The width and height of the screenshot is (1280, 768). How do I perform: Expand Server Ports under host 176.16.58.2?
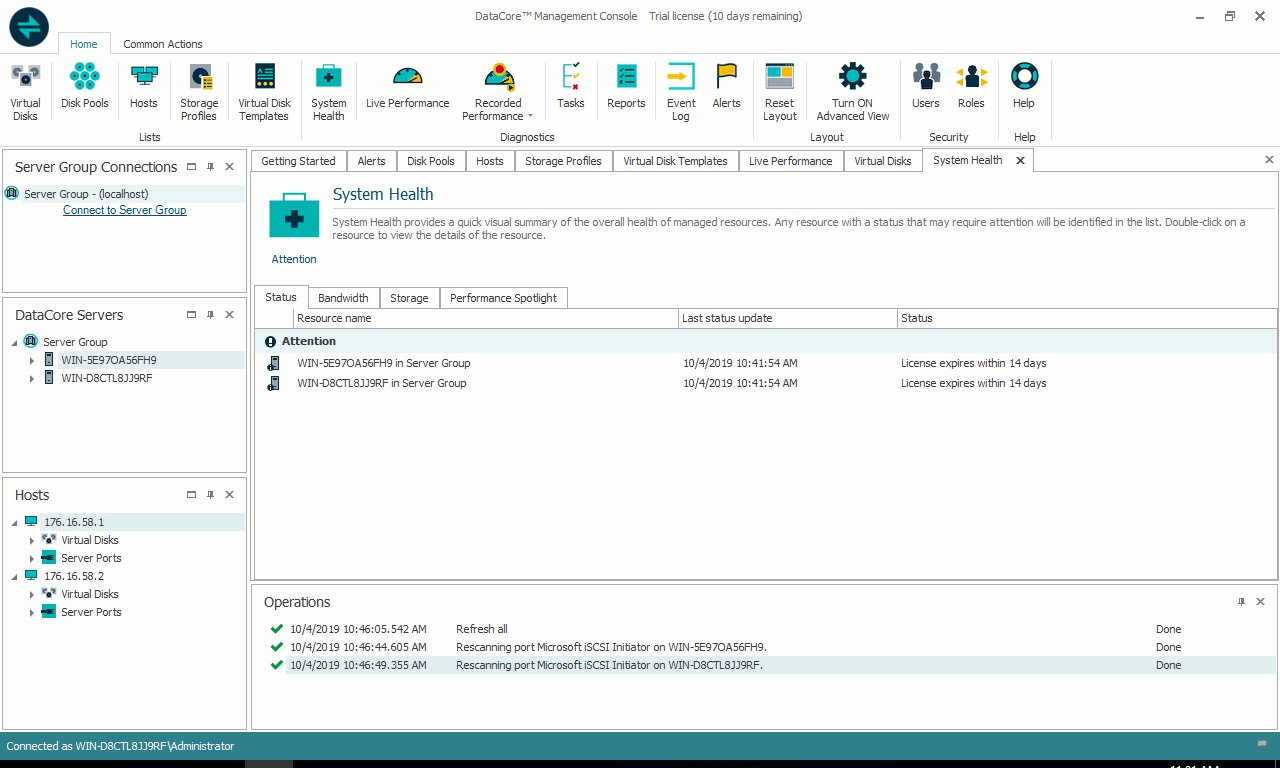(32, 612)
